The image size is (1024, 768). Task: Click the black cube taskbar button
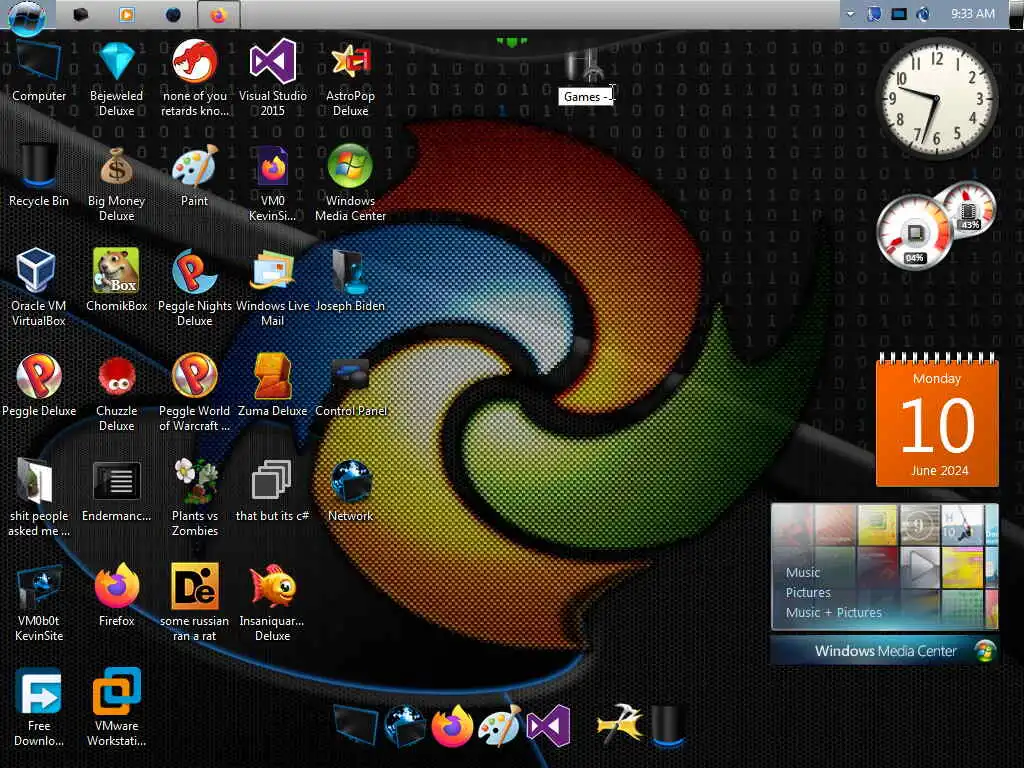pos(80,14)
